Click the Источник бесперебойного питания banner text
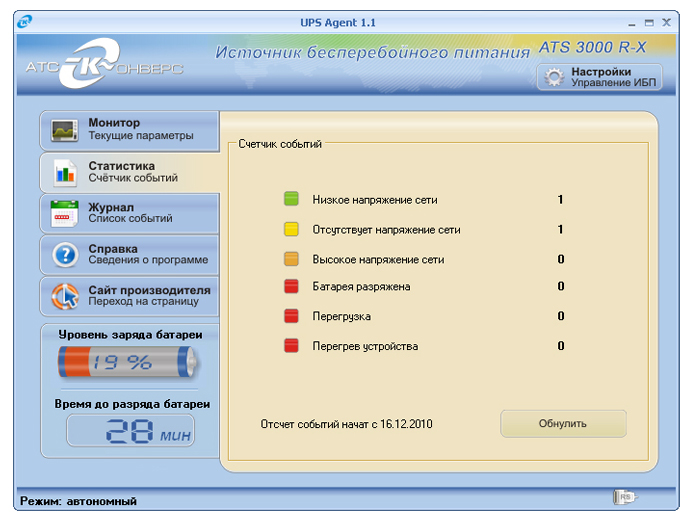The width and height of the screenshot is (692, 520). point(372,53)
